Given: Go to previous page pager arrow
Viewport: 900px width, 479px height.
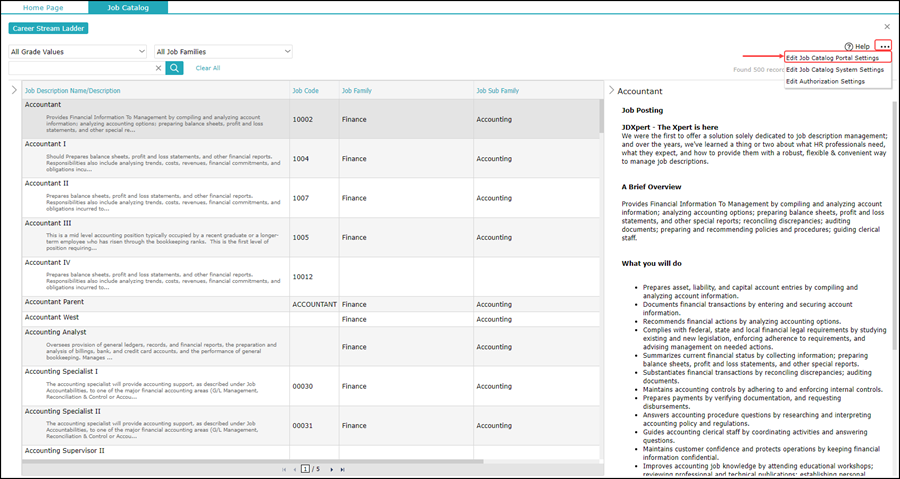Looking at the screenshot, I should (295, 469).
